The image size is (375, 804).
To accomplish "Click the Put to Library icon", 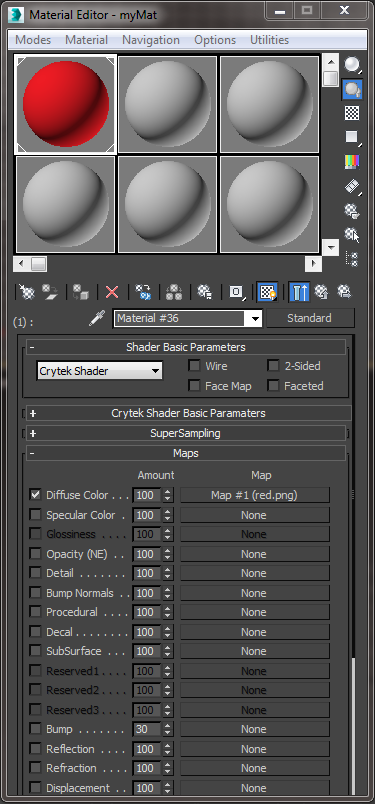I will pyautogui.click(x=205, y=292).
